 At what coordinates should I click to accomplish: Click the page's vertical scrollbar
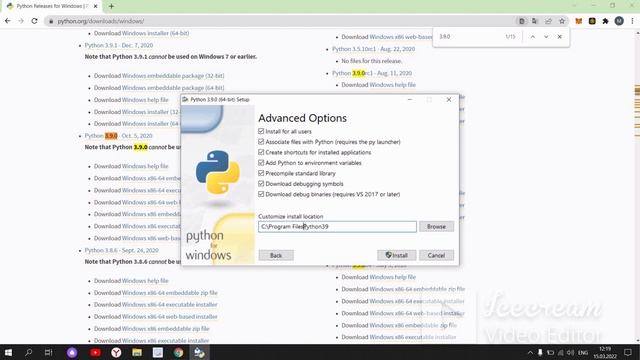(637, 186)
